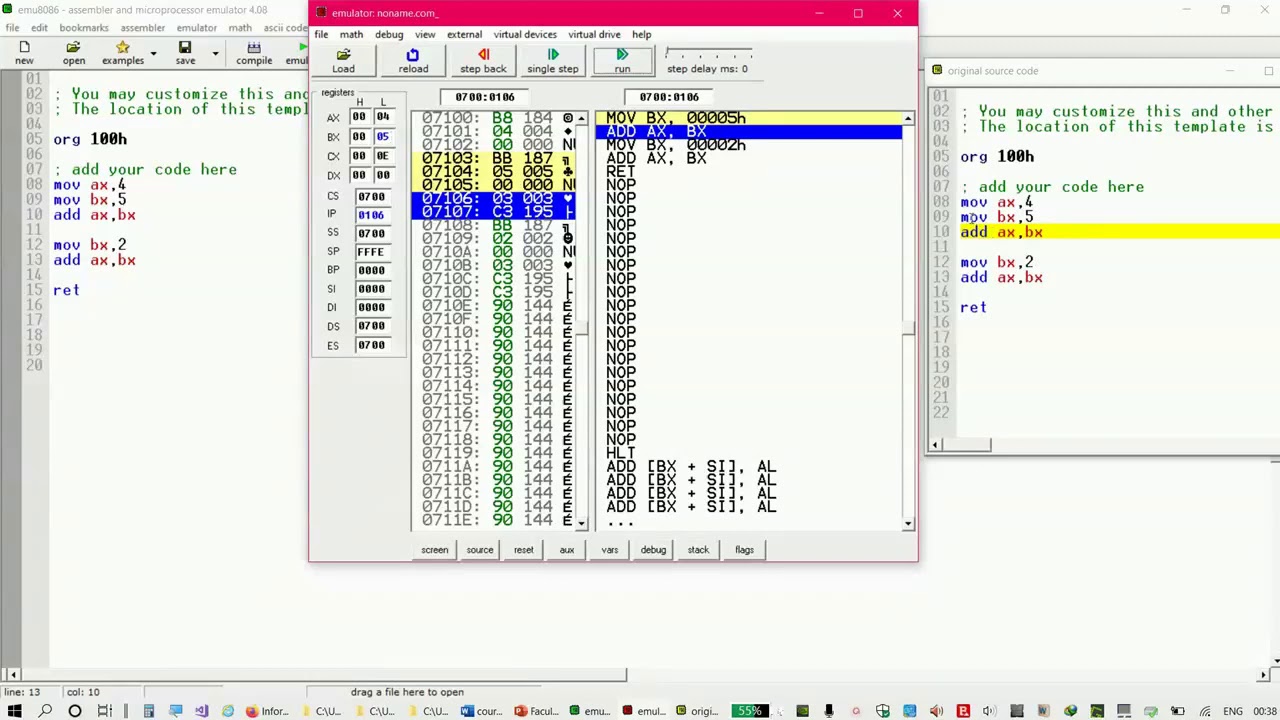Open the external menu
This screenshot has height=720, width=1280.
click(x=464, y=34)
